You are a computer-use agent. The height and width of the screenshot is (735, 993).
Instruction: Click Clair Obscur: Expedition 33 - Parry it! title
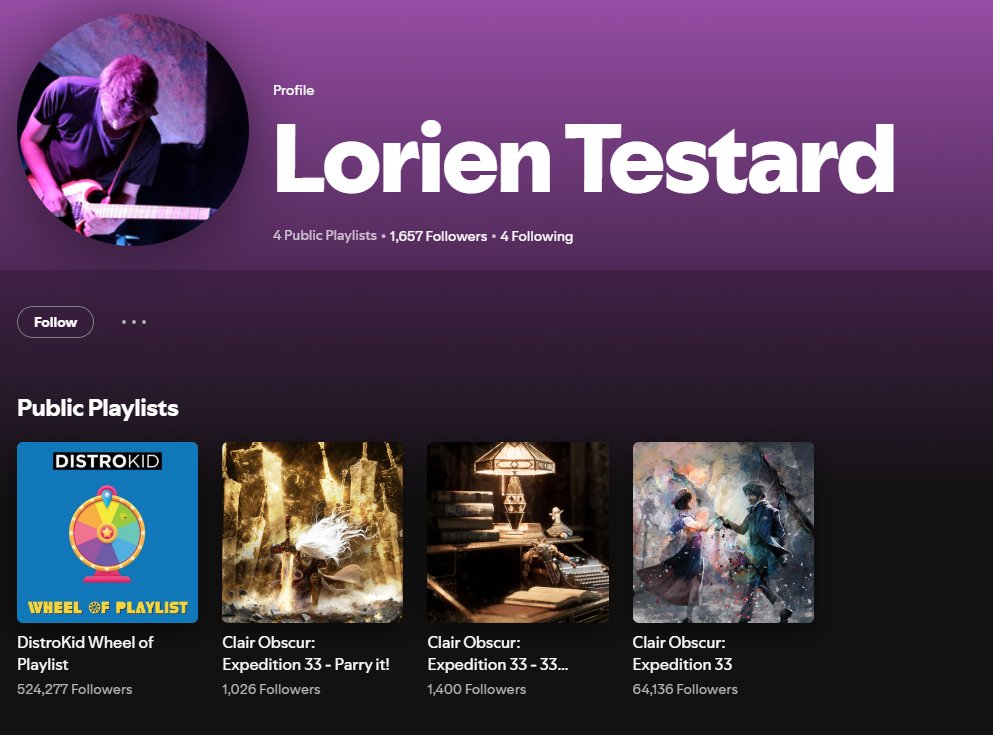pyautogui.click(x=306, y=653)
